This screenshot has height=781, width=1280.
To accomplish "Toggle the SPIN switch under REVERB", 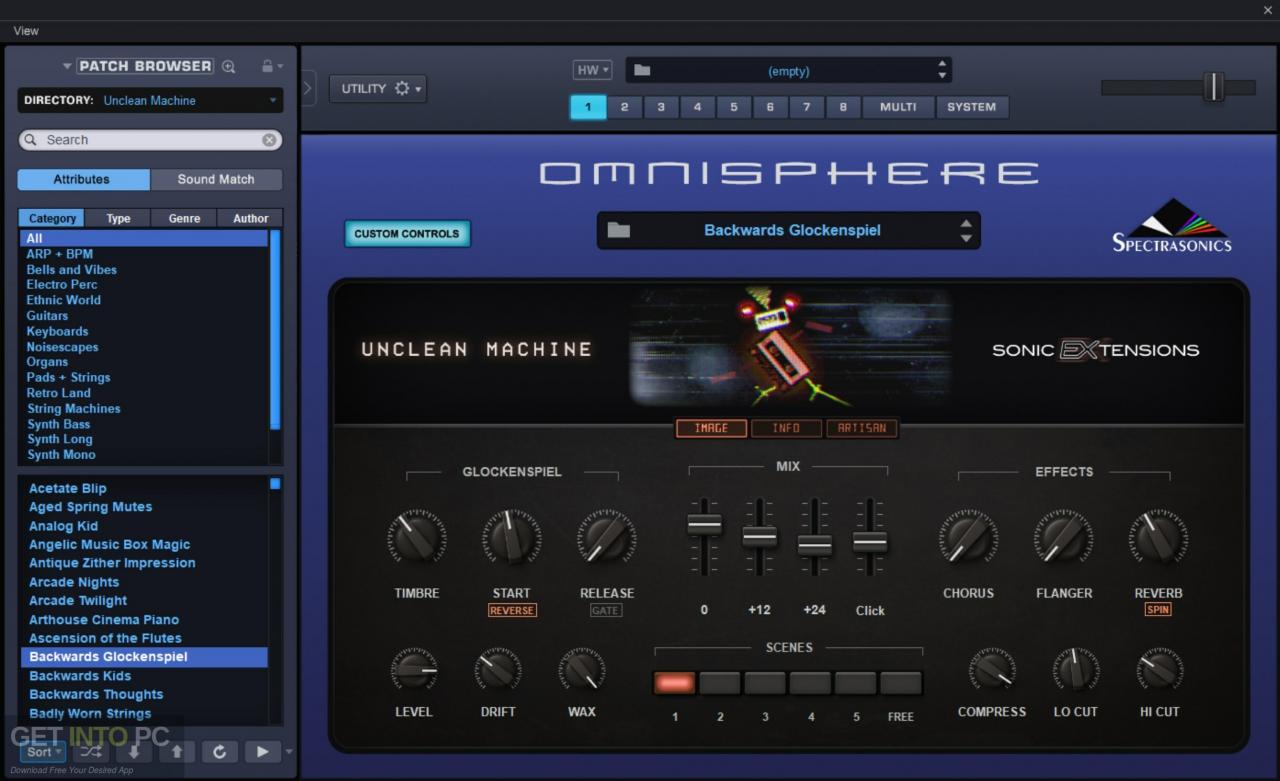I will pyautogui.click(x=1158, y=610).
